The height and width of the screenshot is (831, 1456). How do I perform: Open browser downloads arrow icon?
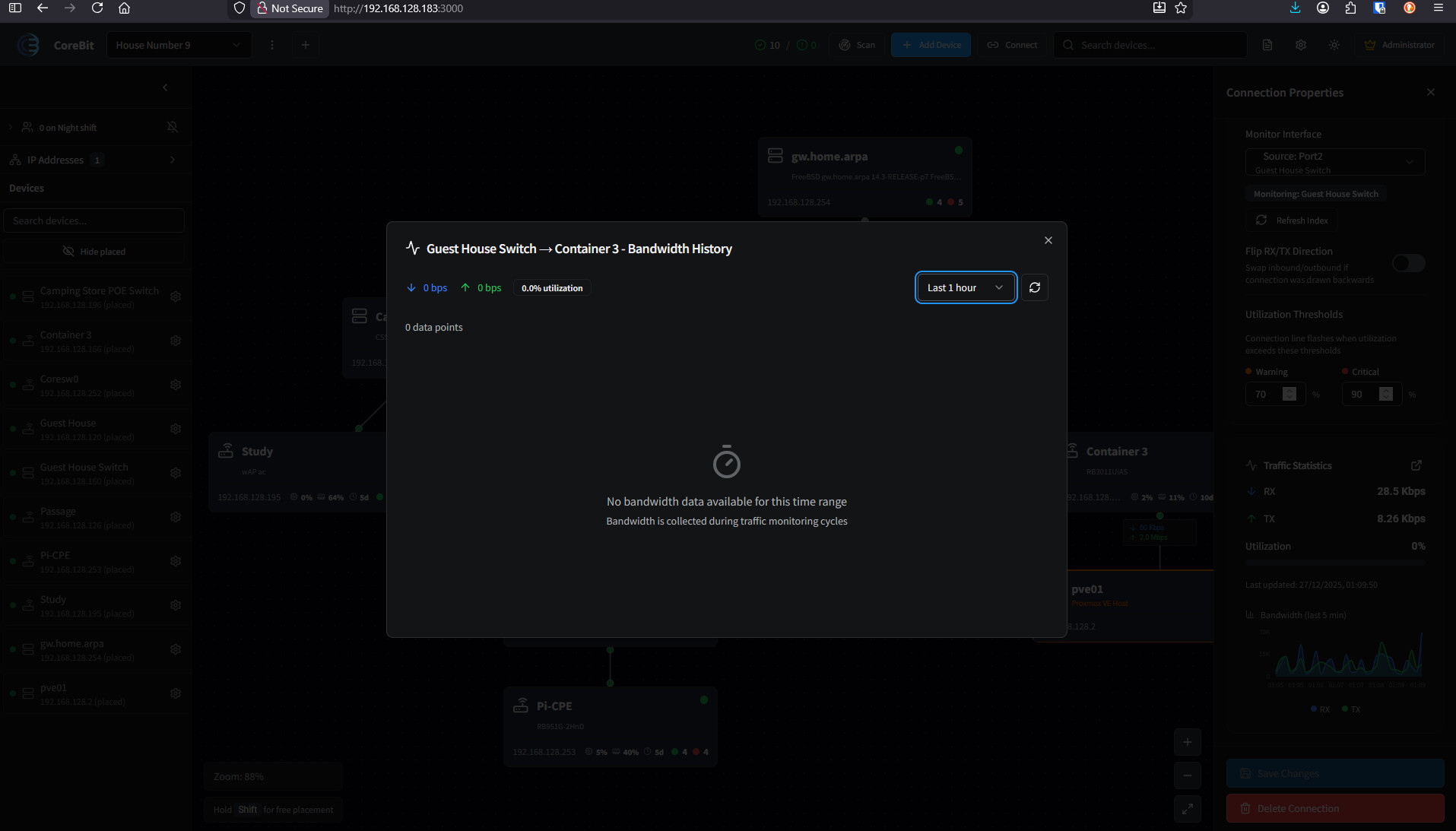click(x=1296, y=8)
